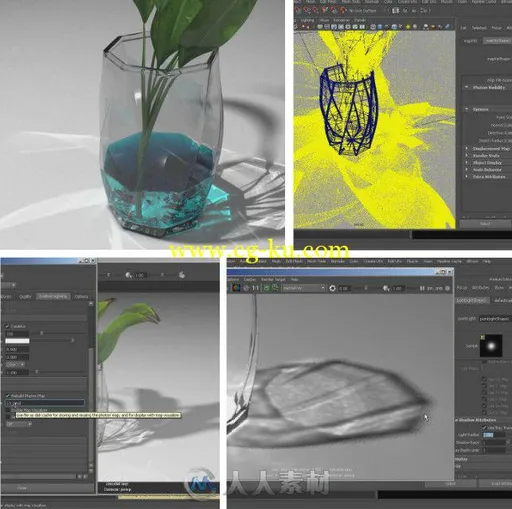
Task: Open the Off dropdown in Render Settings
Action: [x=19, y=424]
